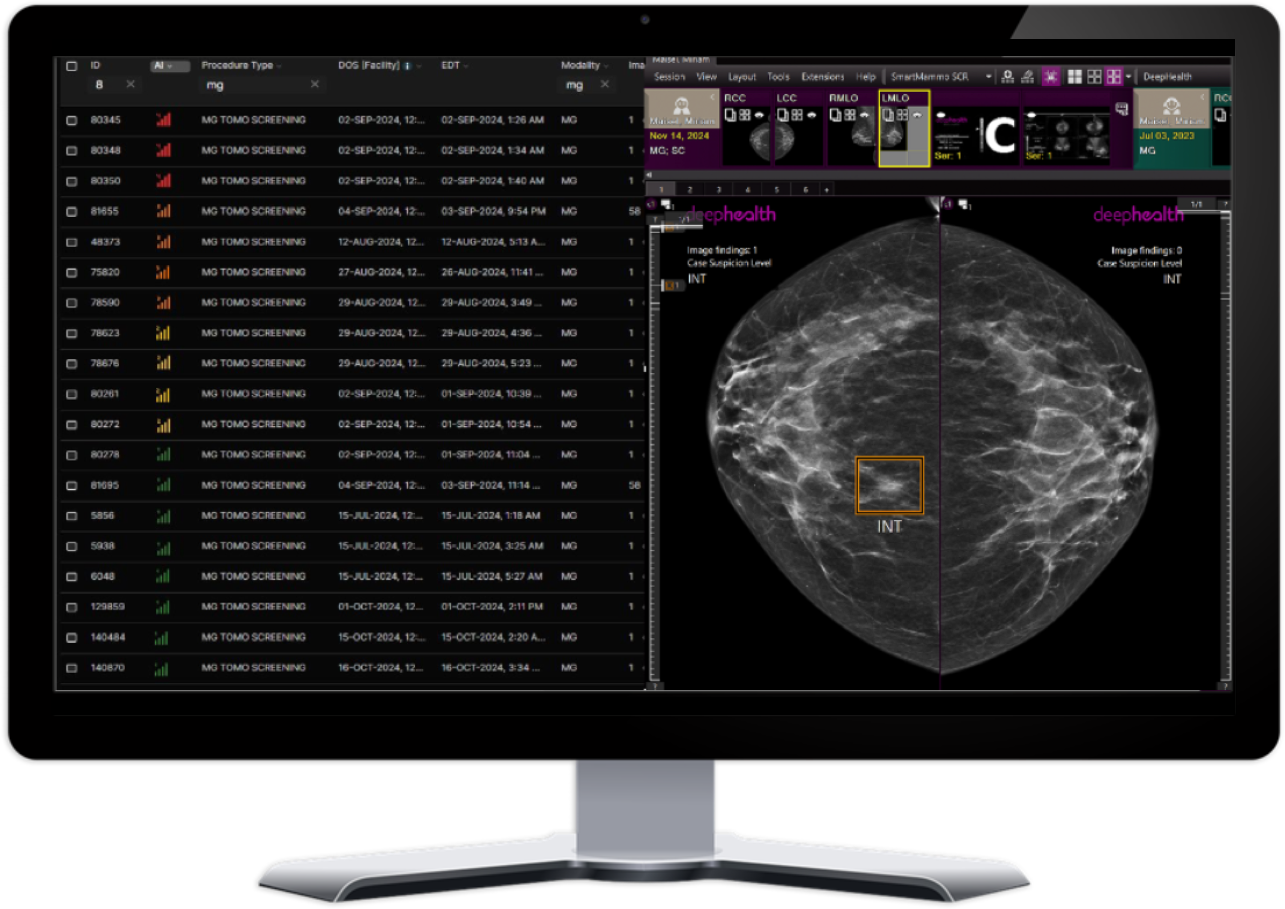This screenshot has width=1285, height=909.
Task: Open the Tools menu
Action: pyautogui.click(x=779, y=76)
